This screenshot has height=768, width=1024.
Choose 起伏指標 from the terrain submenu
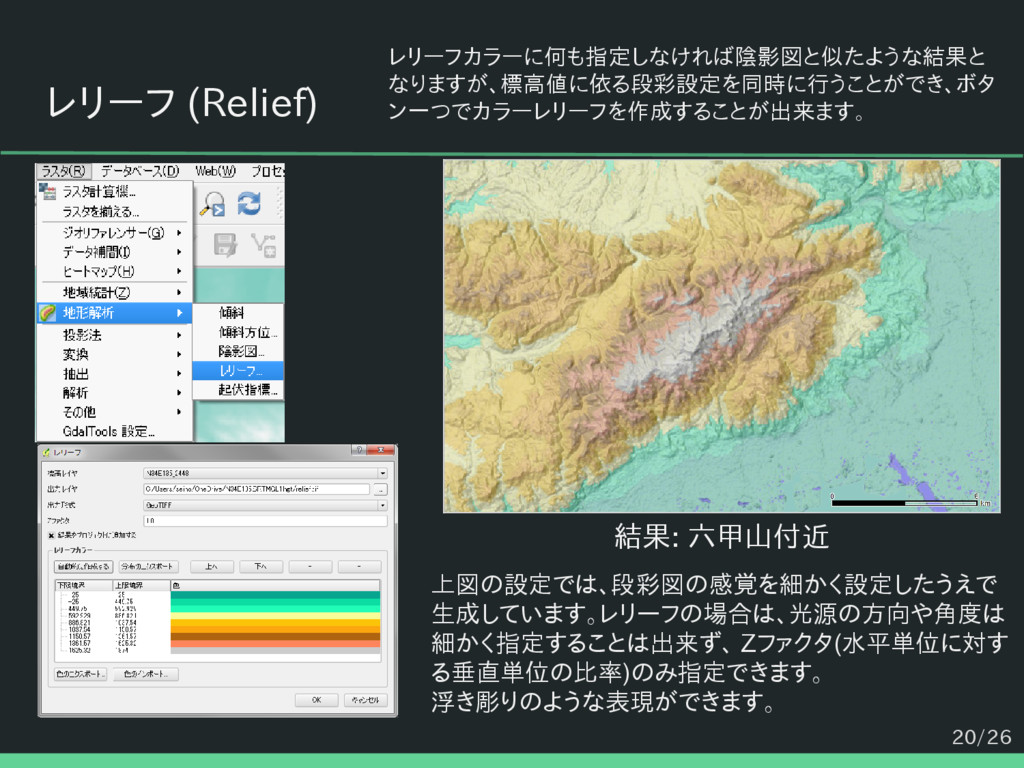coord(238,390)
